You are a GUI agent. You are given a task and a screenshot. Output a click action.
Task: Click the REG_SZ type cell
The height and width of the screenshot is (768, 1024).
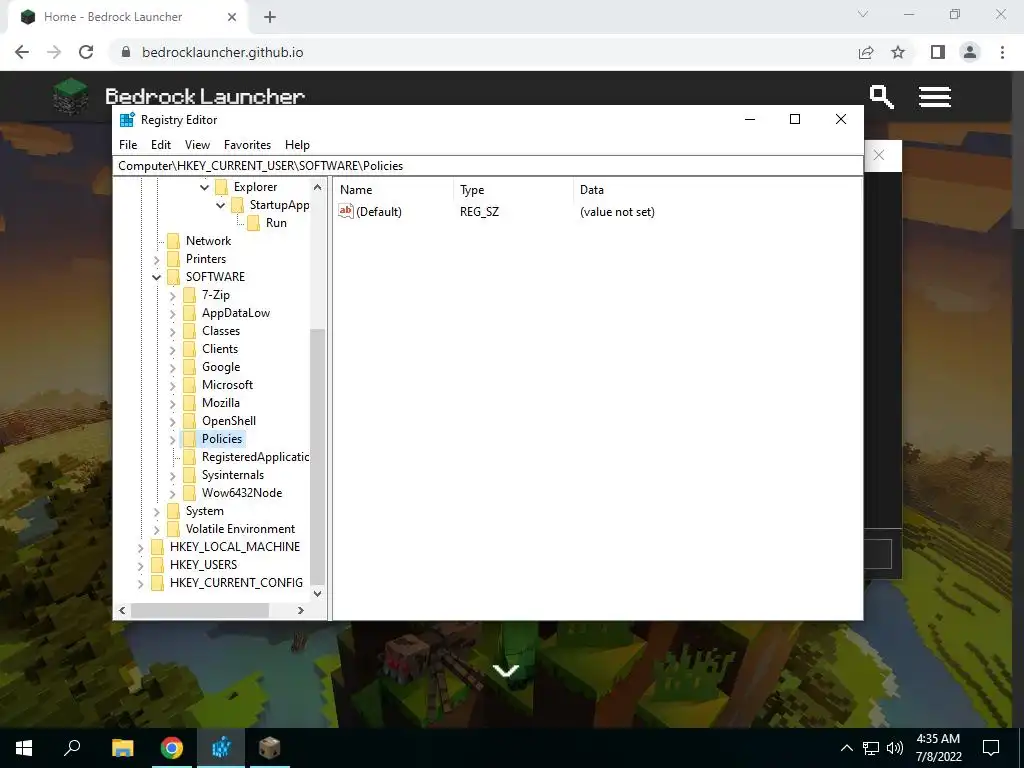pos(479,212)
